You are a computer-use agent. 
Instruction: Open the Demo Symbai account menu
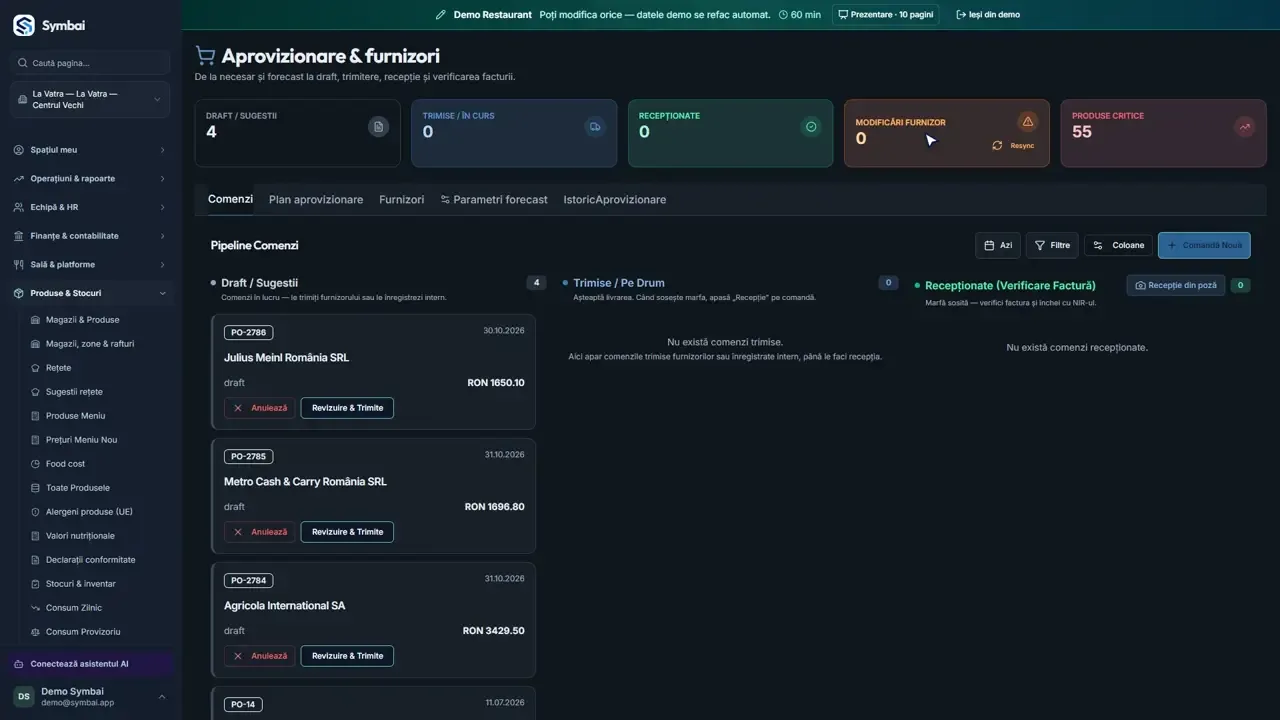(90, 697)
